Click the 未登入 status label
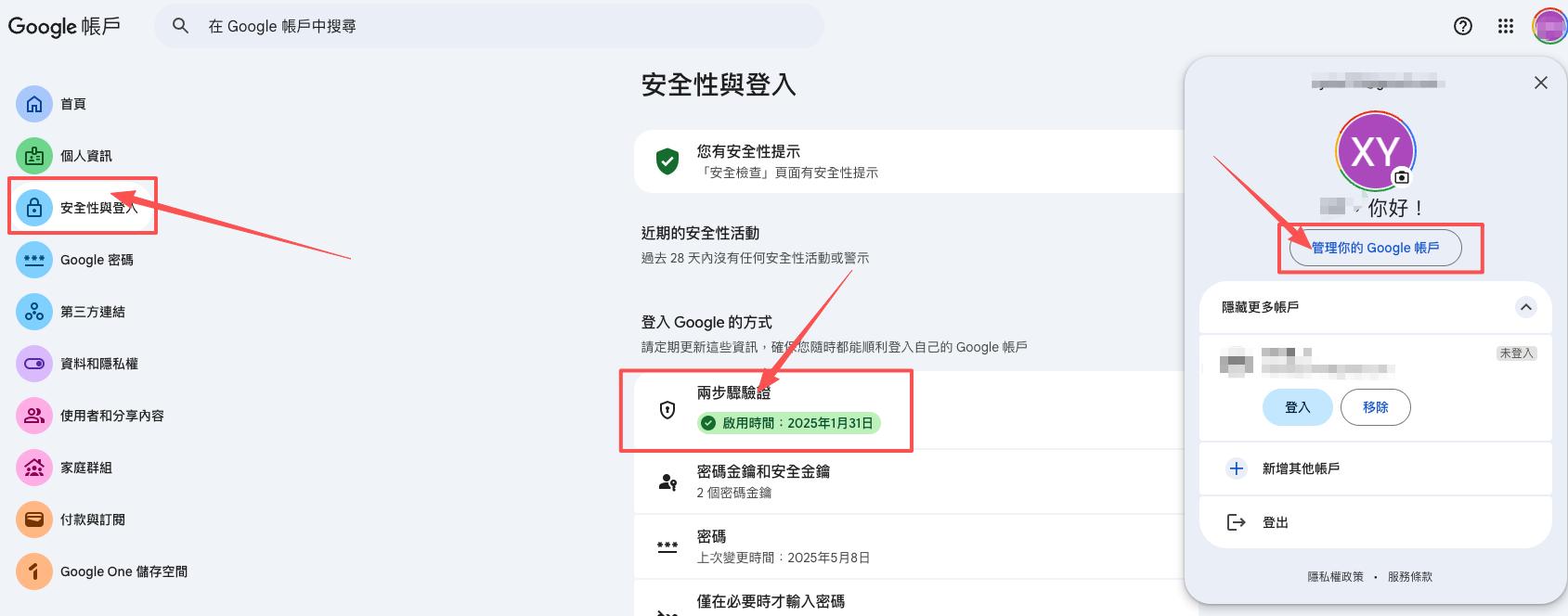This screenshot has width=1568, height=616. (1516, 353)
